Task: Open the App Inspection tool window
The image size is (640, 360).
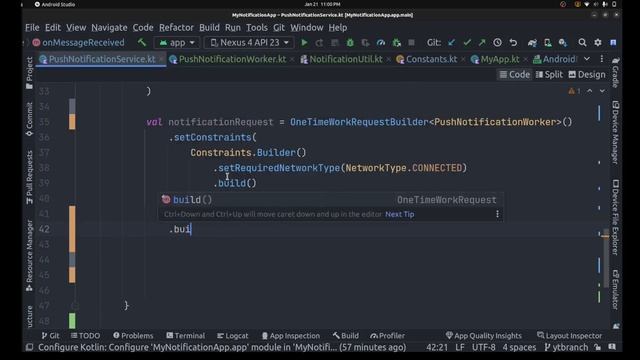Action: point(291,336)
